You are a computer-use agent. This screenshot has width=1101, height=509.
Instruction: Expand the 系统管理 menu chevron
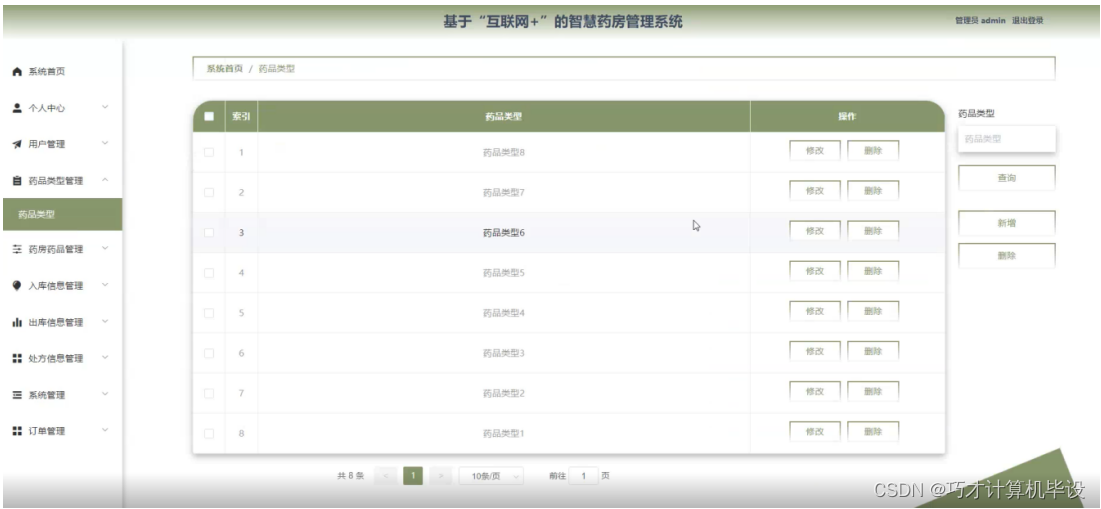(x=105, y=394)
